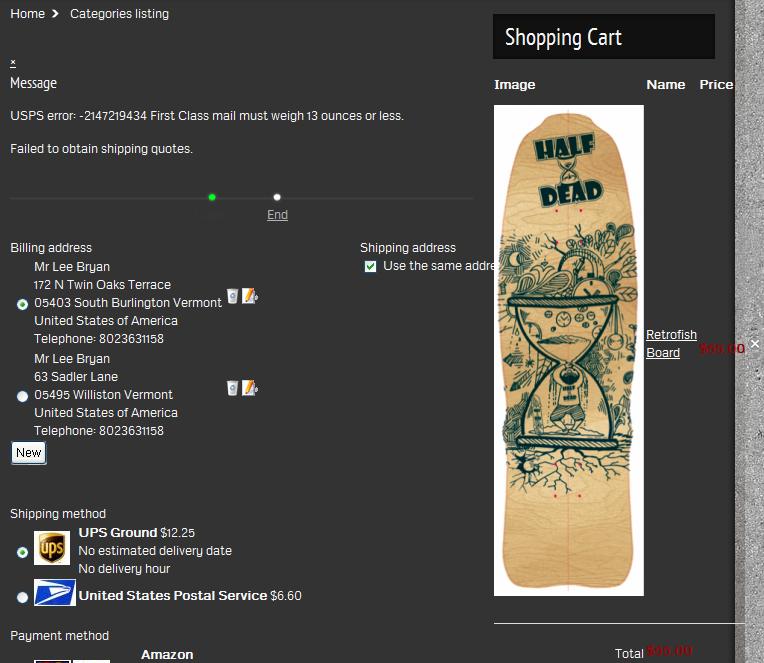Open the Retrofish Board product link
The height and width of the screenshot is (663, 764).
pyautogui.click(x=671, y=343)
